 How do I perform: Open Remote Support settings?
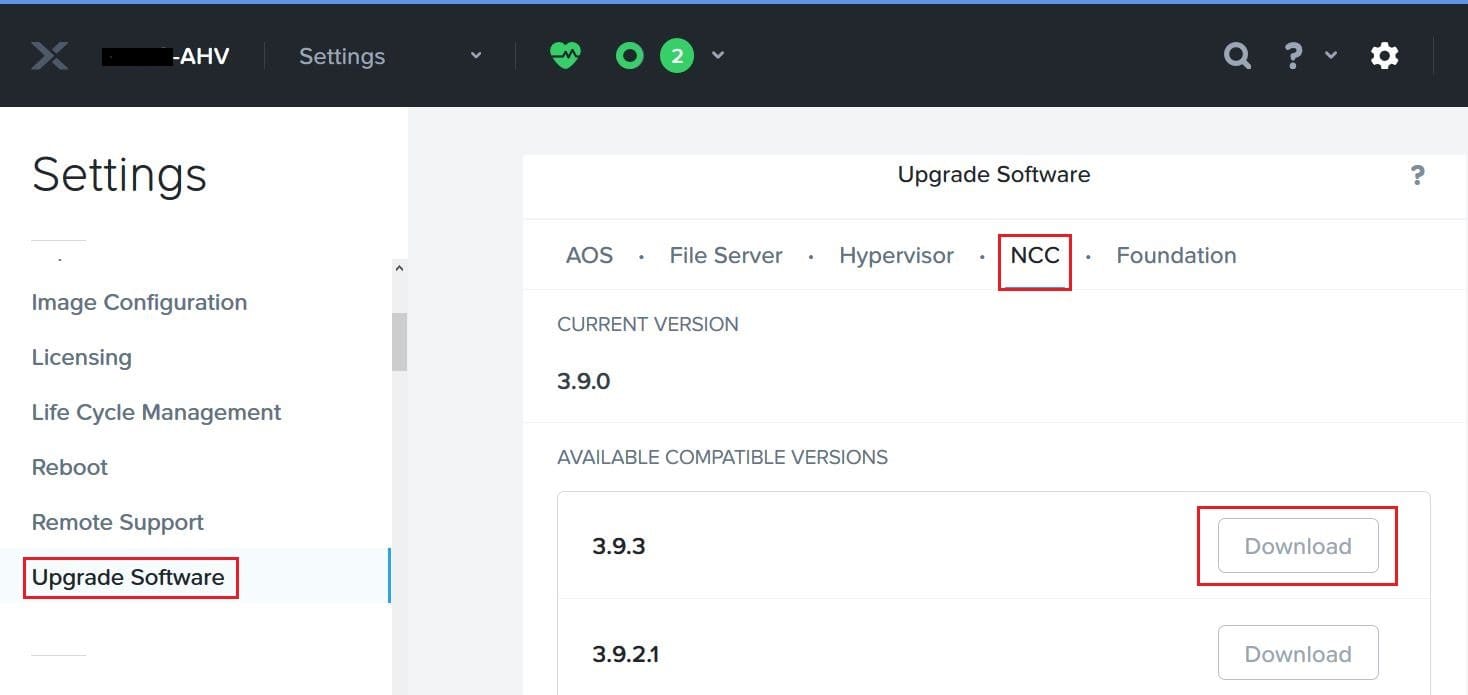[117, 522]
